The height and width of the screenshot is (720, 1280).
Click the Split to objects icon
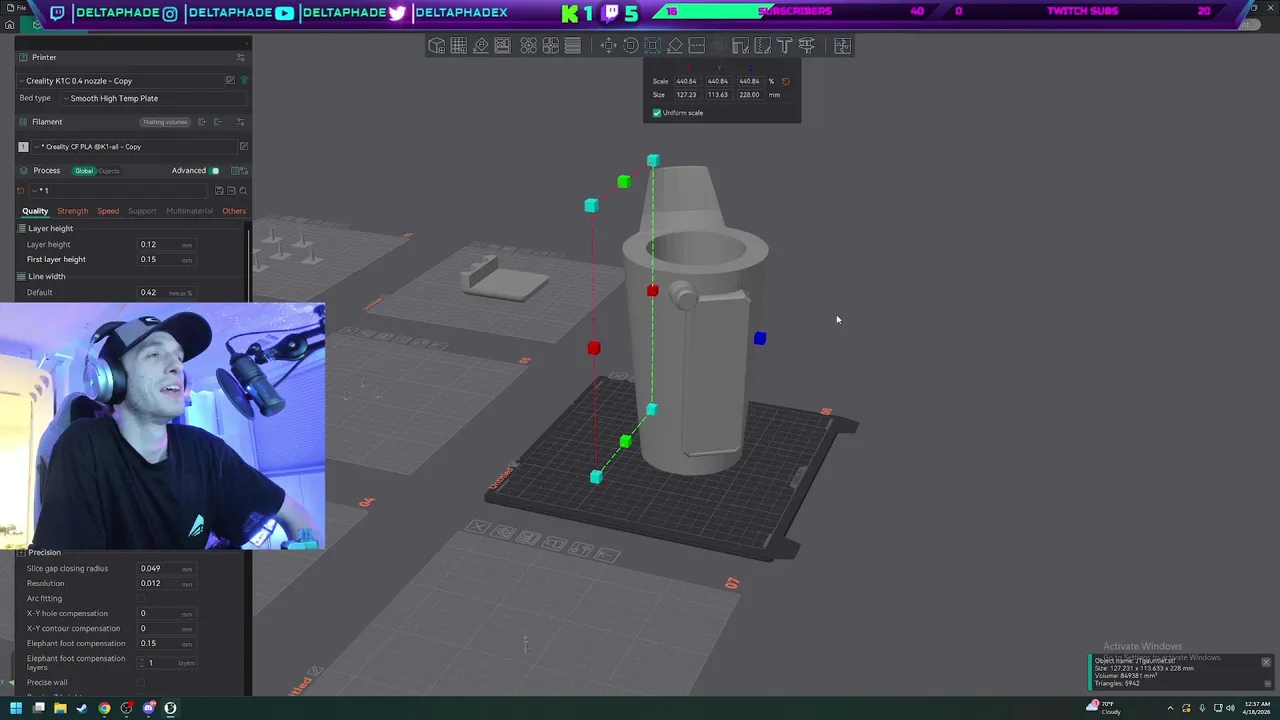click(x=528, y=46)
